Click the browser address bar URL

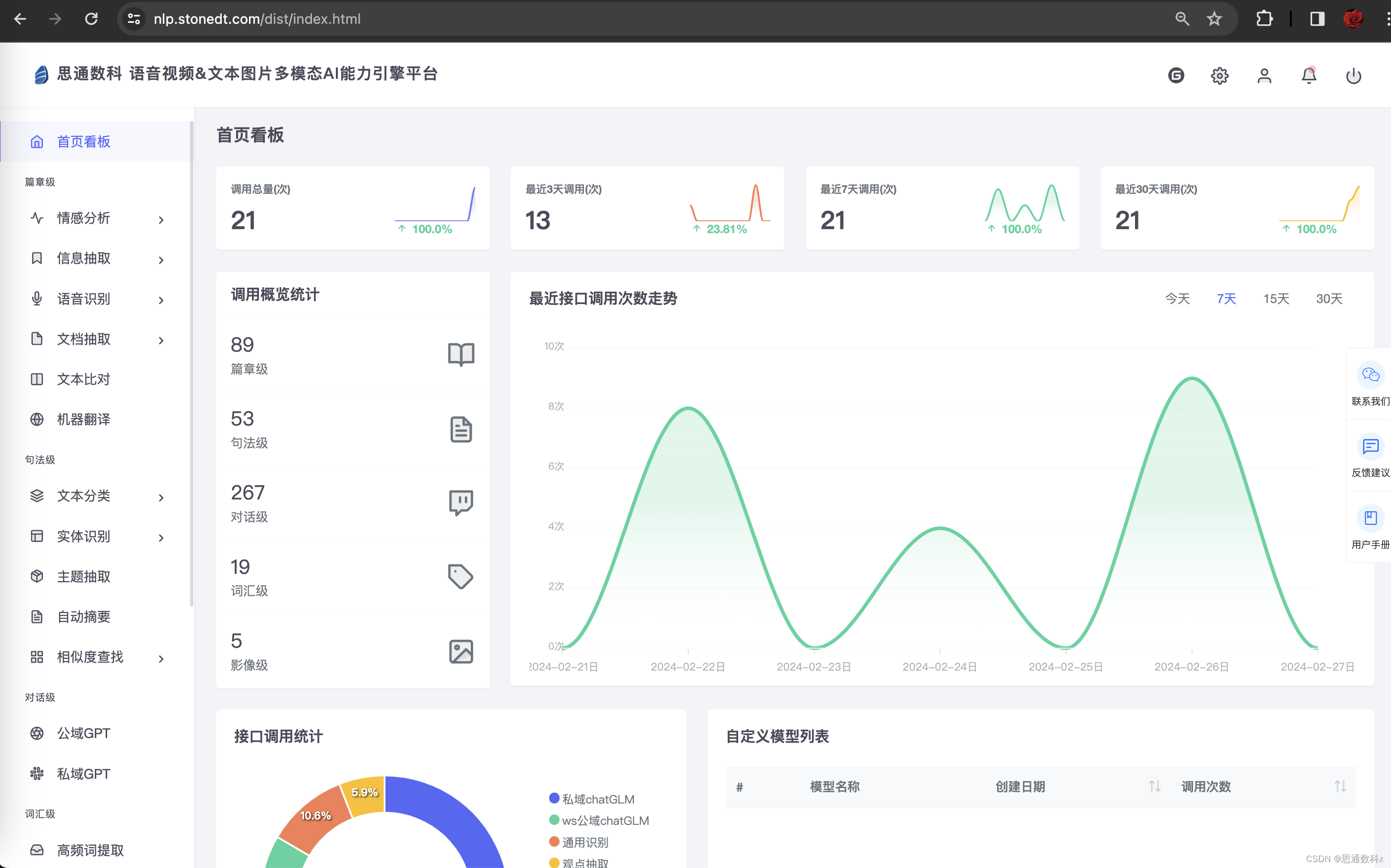click(x=256, y=19)
